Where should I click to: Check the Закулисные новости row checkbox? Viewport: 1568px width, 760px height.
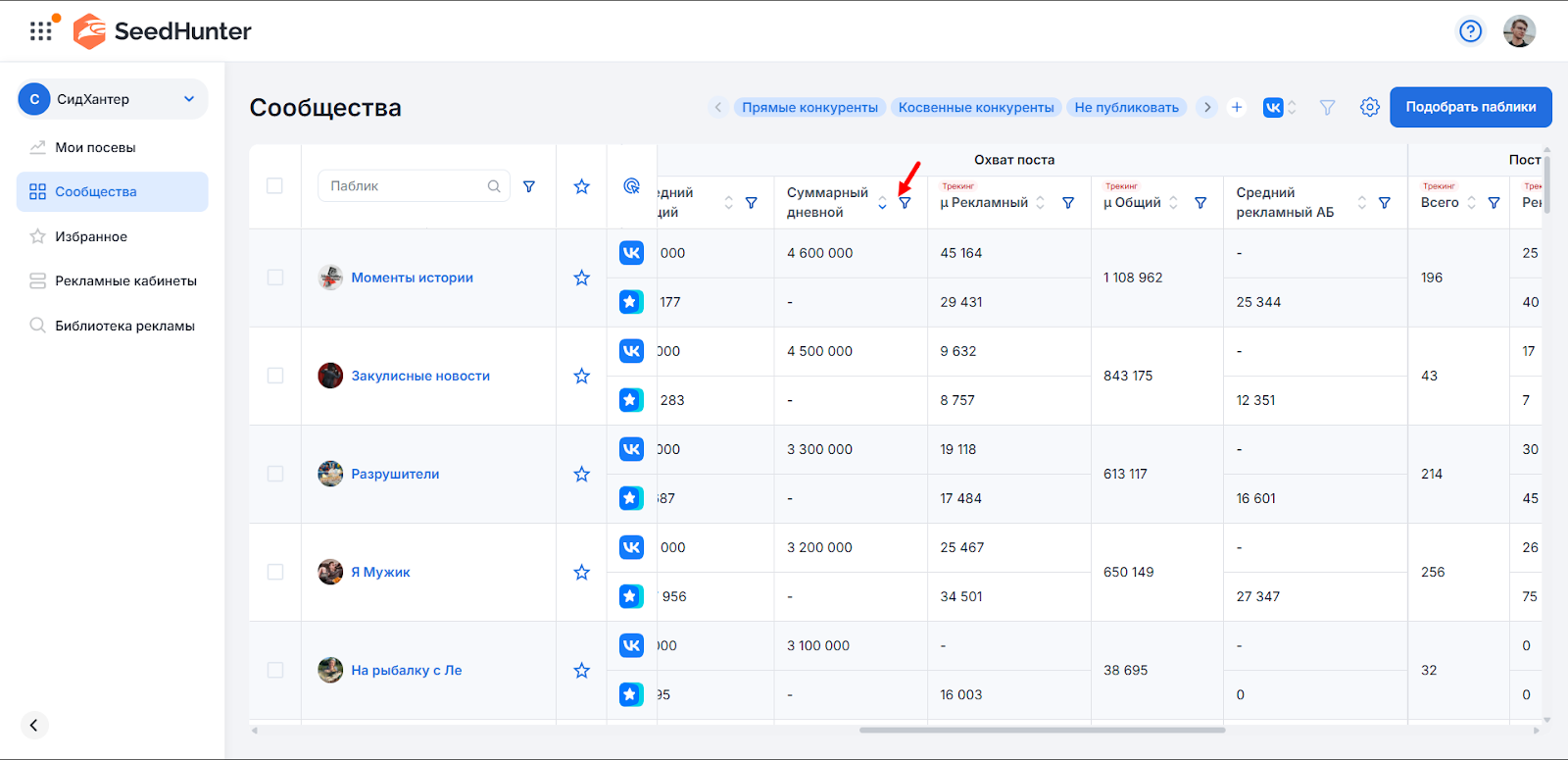pos(274,376)
